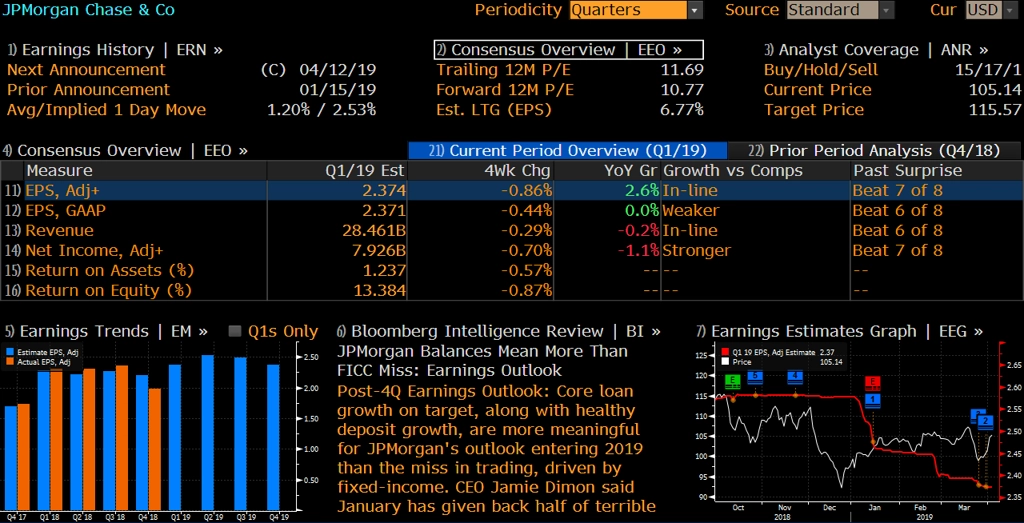Image resolution: width=1024 pixels, height=523 pixels.
Task: Open Earnings Trends EM link
Action: point(106,332)
